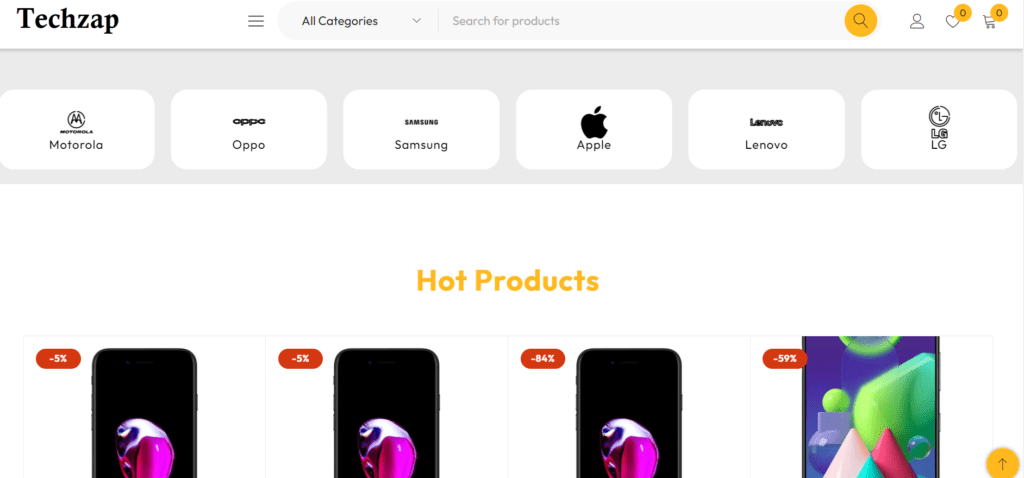Select the Motorola brand logo
Viewport: 1024px width, 478px height.
[x=76, y=121]
